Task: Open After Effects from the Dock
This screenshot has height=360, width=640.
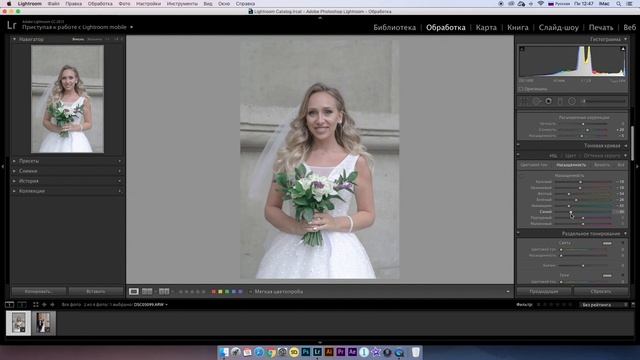Action: (x=352, y=352)
